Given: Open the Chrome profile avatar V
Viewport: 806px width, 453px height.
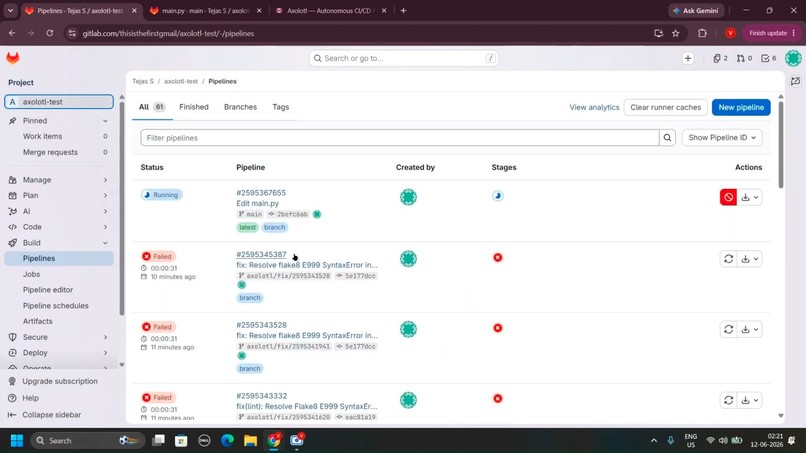Looking at the screenshot, I should (730, 33).
